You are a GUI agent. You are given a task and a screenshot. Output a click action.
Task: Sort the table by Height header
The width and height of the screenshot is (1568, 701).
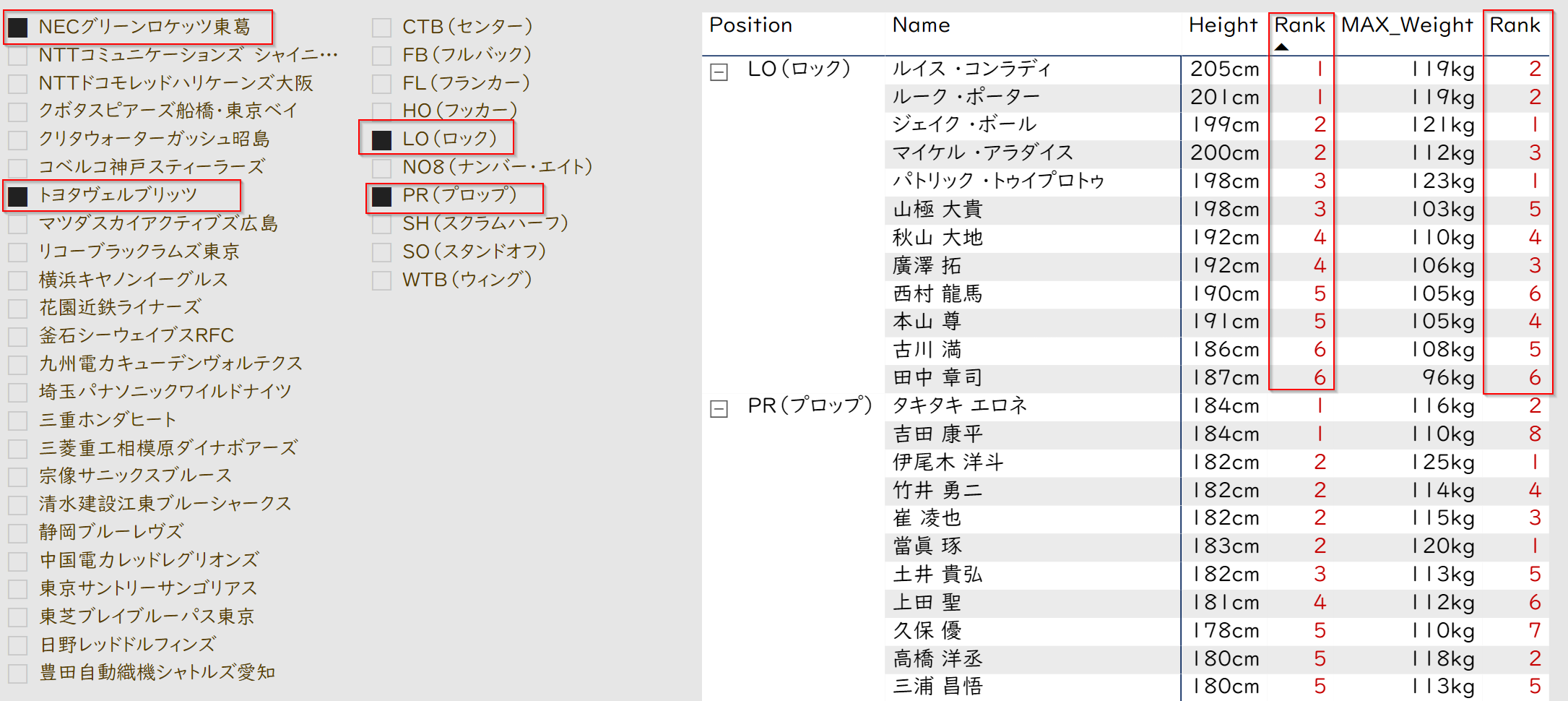click(1223, 25)
